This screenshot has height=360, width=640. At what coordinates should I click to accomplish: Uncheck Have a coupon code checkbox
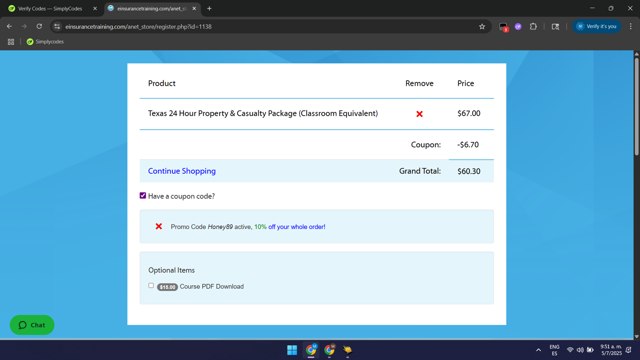pyautogui.click(x=143, y=196)
